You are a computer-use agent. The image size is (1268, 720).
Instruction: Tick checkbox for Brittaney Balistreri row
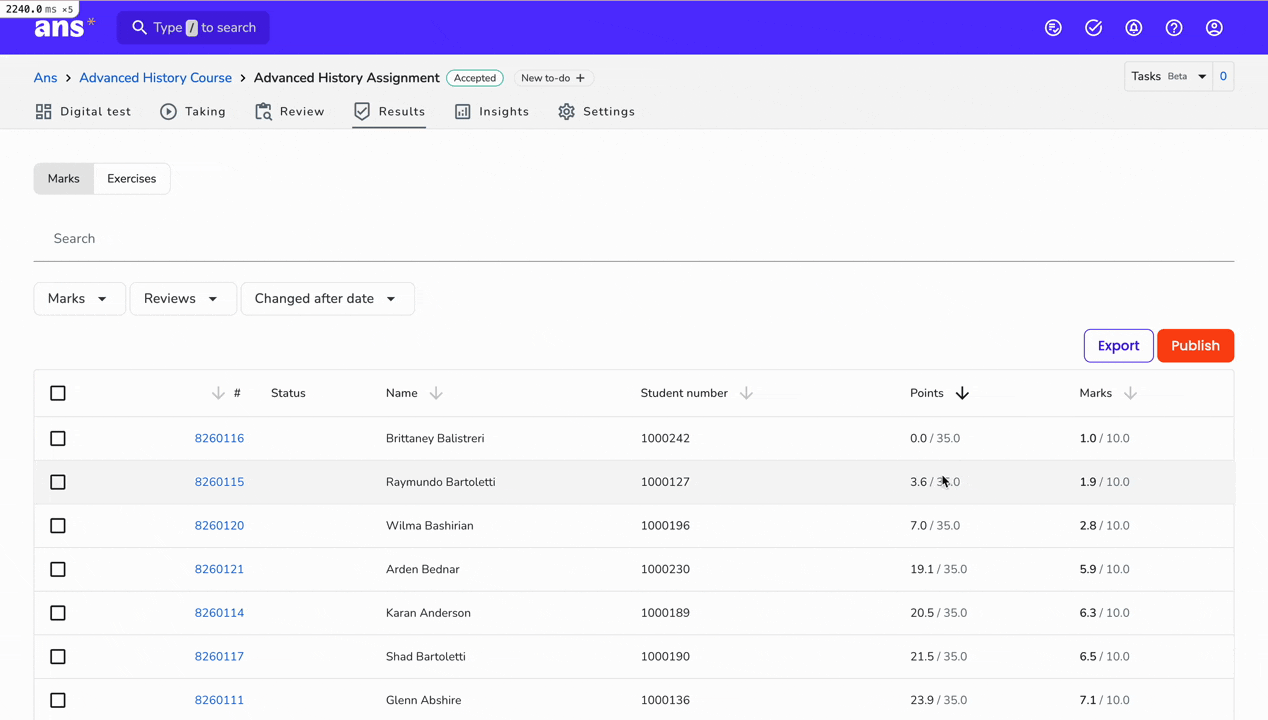[x=58, y=438]
